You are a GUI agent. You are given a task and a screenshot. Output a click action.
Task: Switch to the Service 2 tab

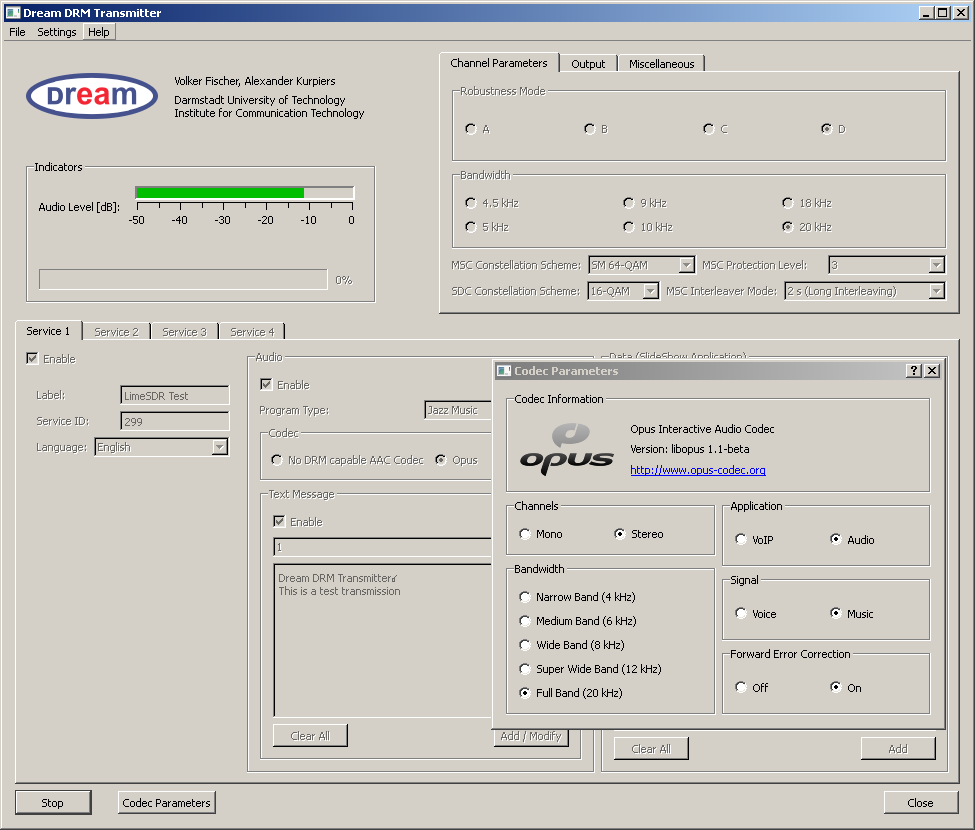tap(116, 331)
